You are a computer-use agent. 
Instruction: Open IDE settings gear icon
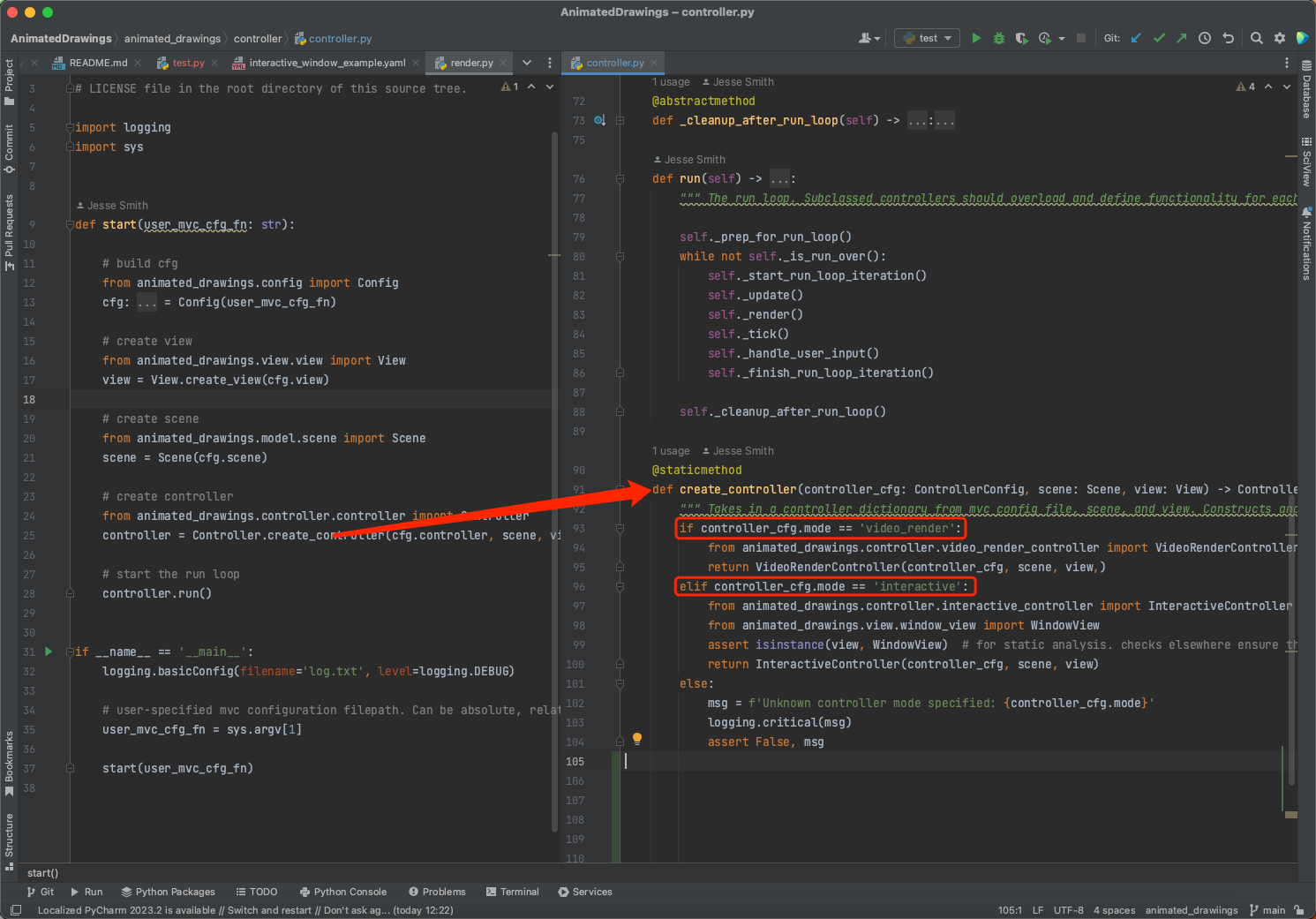[1280, 38]
